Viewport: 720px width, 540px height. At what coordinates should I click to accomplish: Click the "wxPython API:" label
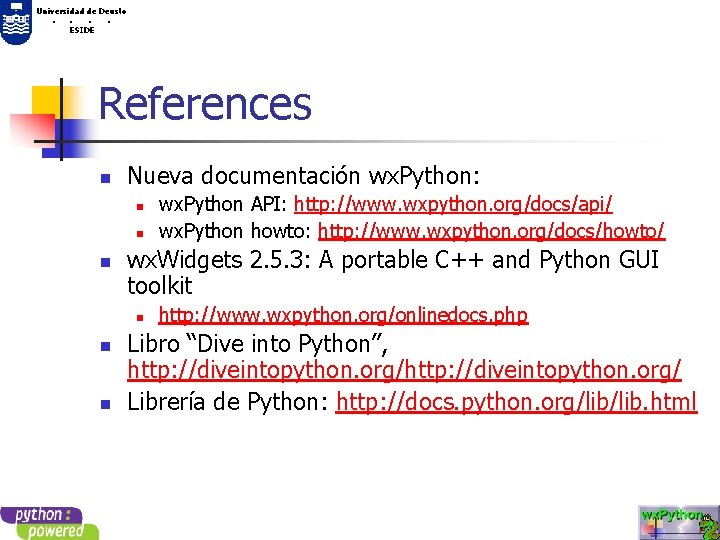[223, 204]
